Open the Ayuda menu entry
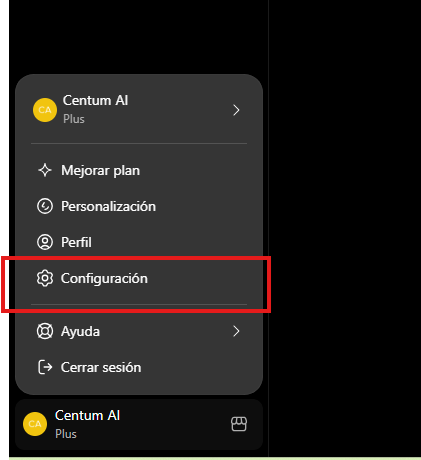Image resolution: width=421 pixels, height=460 pixels. 139,331
